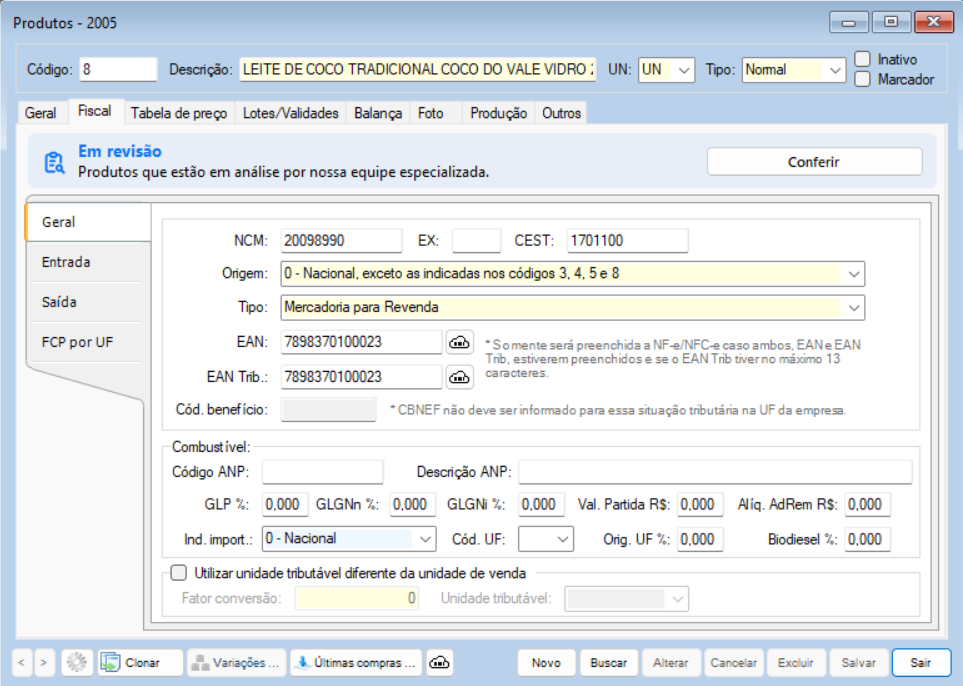
Task: Go to next product with right arrow
Action: (x=43, y=663)
